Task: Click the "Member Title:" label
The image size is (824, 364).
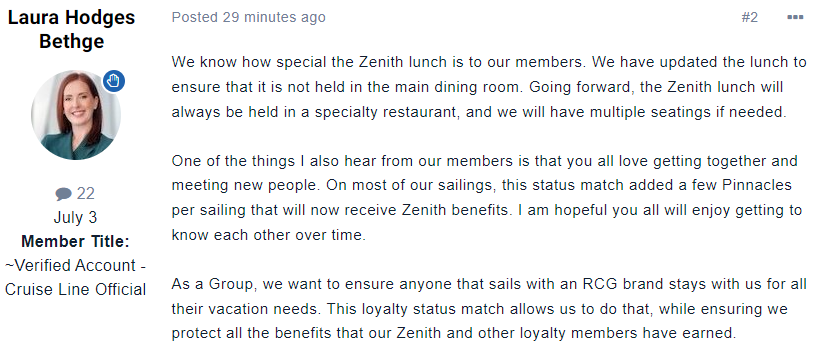Action: click(75, 242)
